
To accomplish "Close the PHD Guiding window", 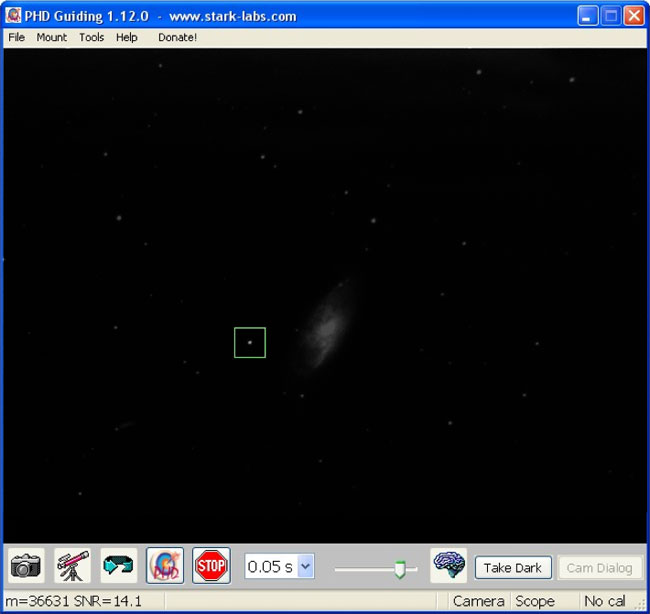I will coord(634,16).
